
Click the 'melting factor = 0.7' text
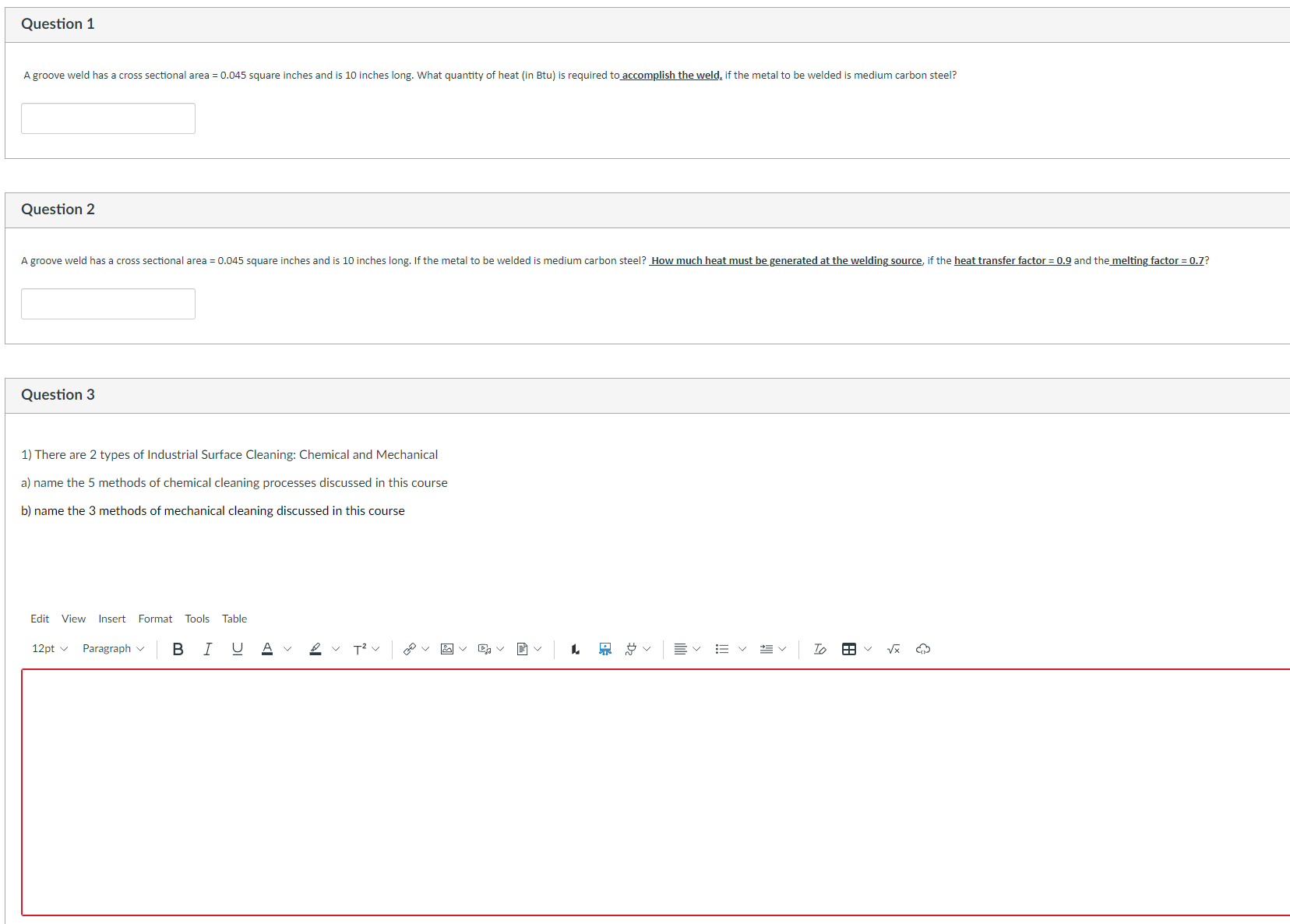(1158, 261)
